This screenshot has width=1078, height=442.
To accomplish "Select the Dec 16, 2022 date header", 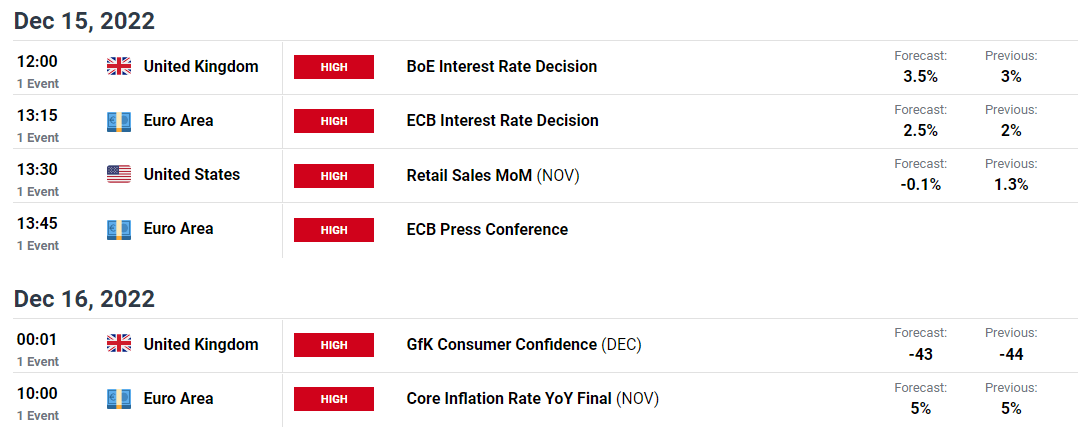I will (84, 299).
